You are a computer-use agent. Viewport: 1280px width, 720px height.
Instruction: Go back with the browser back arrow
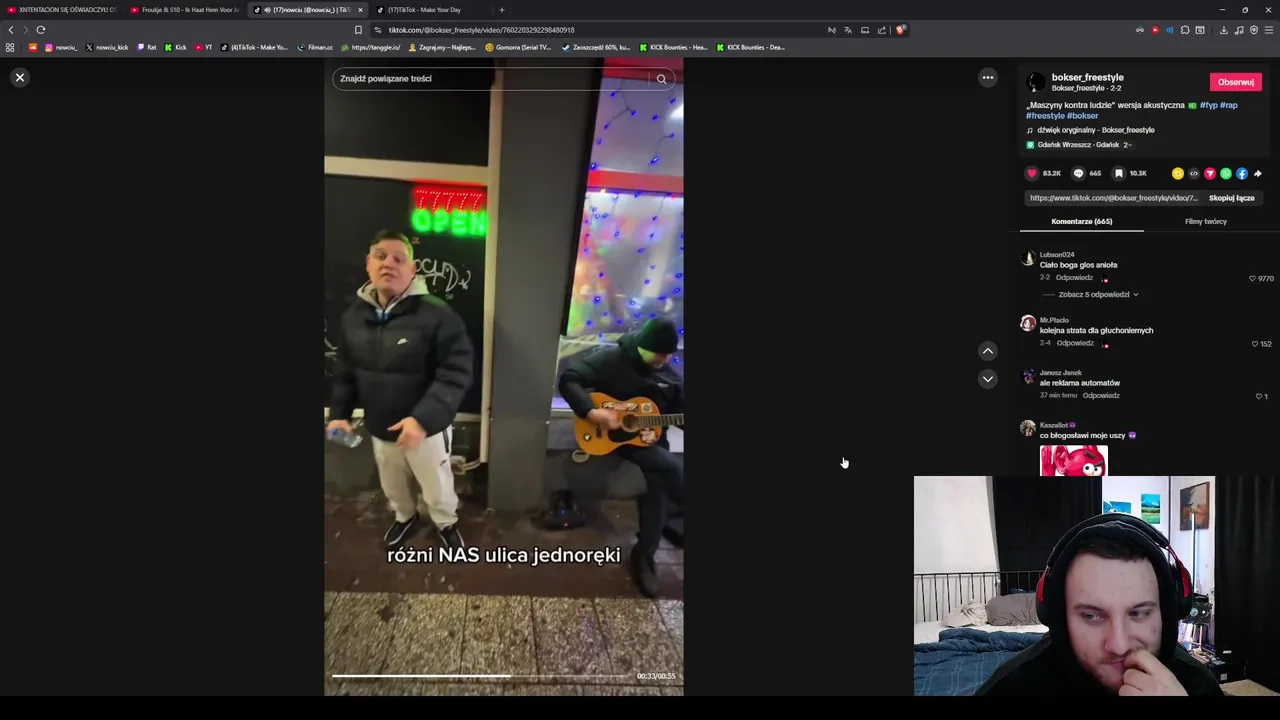pyautogui.click(x=11, y=30)
